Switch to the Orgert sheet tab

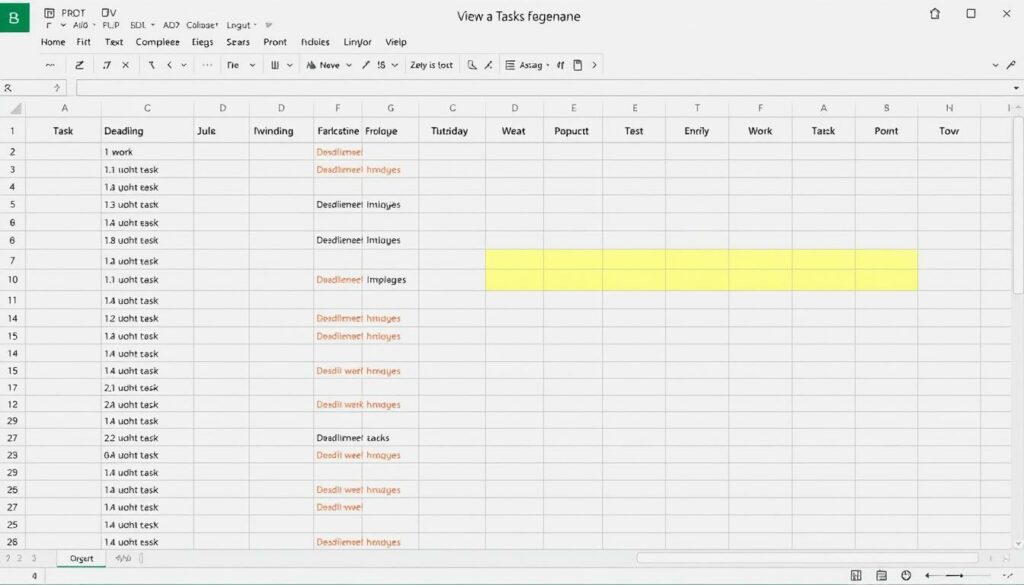(82, 558)
